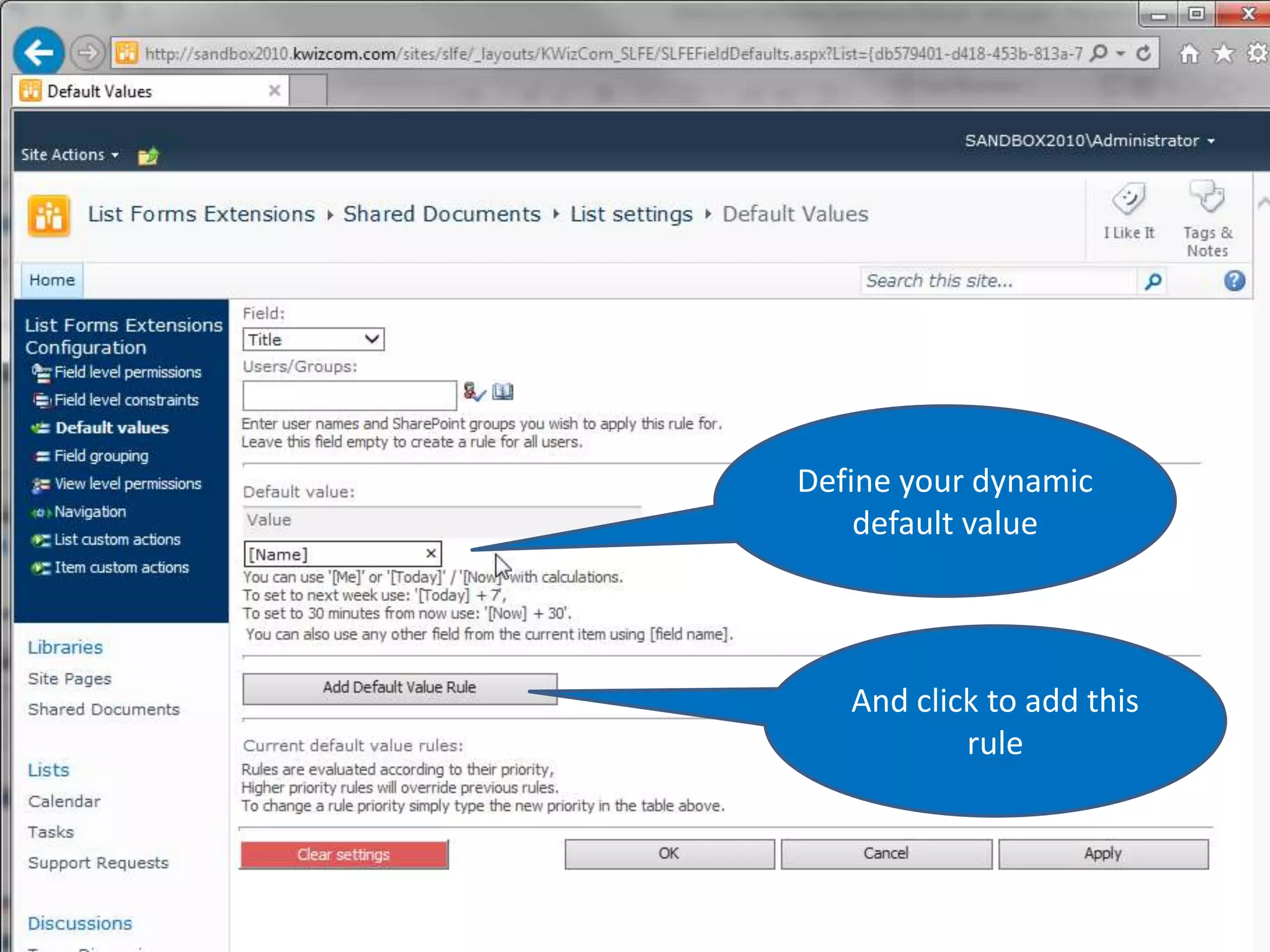The width and height of the screenshot is (1270, 952).
Task: Click the Navigate Up folder icon
Action: [x=148, y=155]
